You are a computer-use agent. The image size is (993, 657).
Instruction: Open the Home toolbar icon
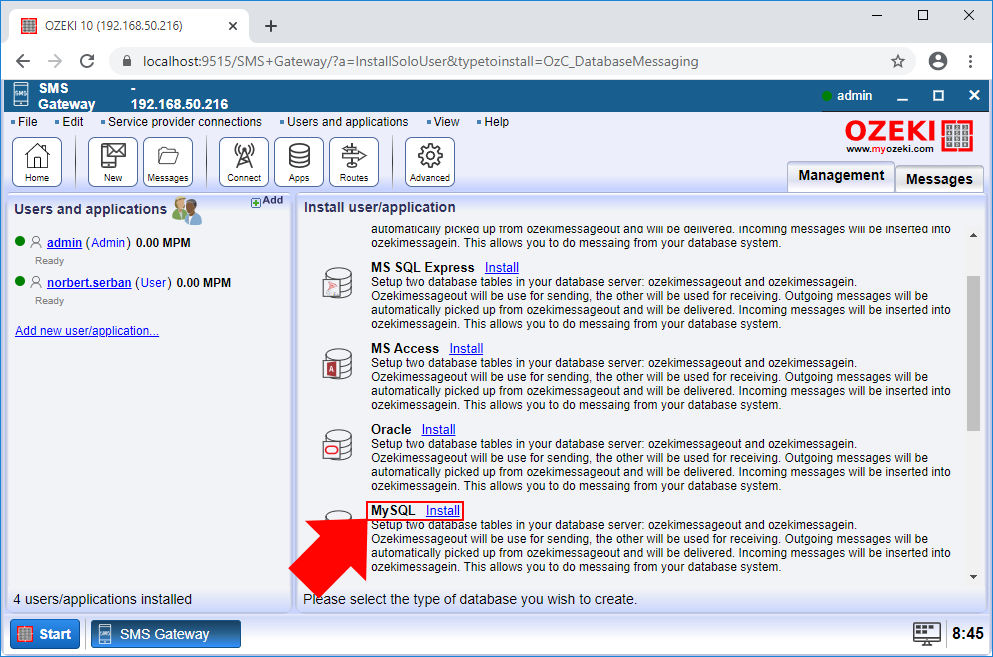(36, 160)
